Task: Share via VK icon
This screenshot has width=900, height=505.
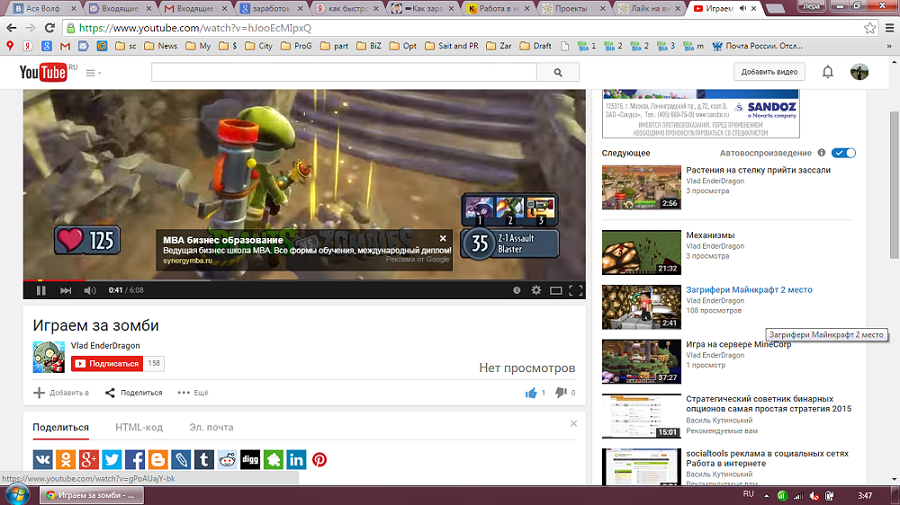Action: [x=43, y=460]
